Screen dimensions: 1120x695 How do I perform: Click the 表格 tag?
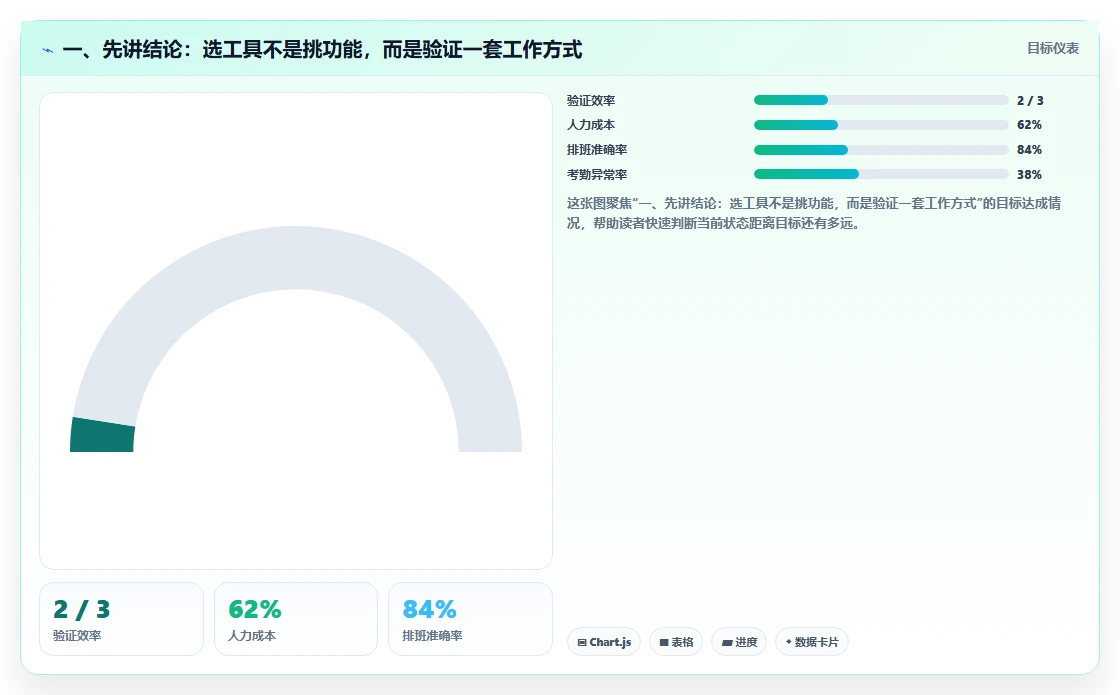click(676, 642)
